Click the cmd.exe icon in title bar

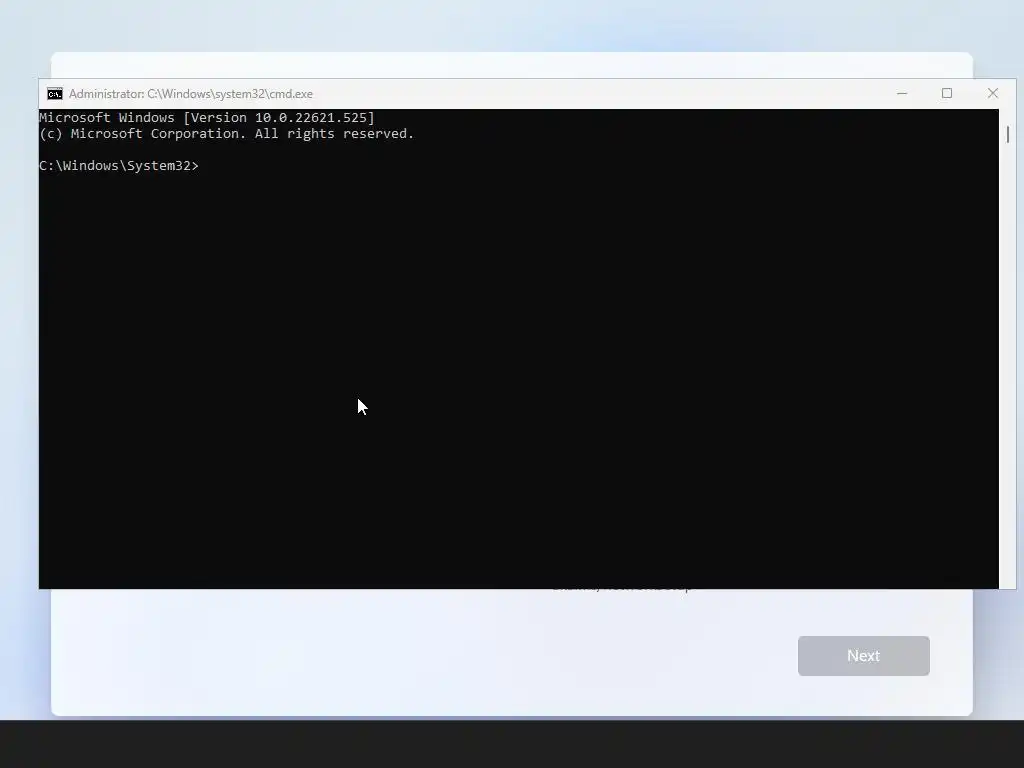tap(55, 94)
